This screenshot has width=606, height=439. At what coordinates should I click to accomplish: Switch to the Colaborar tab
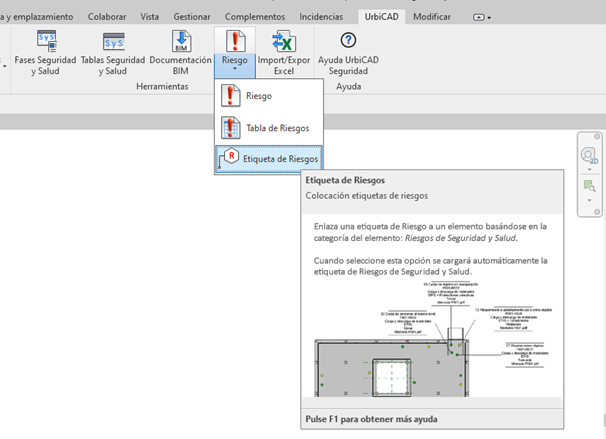tap(107, 17)
